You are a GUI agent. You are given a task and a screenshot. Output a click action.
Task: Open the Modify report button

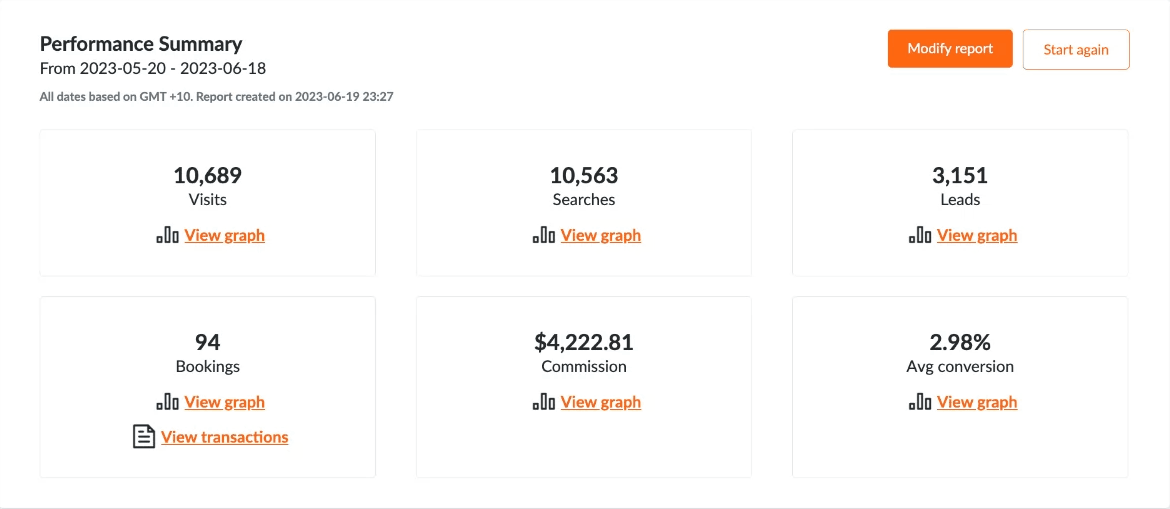[x=950, y=49]
